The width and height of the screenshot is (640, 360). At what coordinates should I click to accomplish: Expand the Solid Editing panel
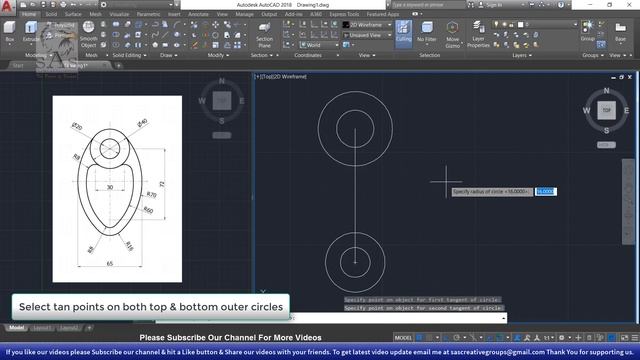(x=129, y=55)
